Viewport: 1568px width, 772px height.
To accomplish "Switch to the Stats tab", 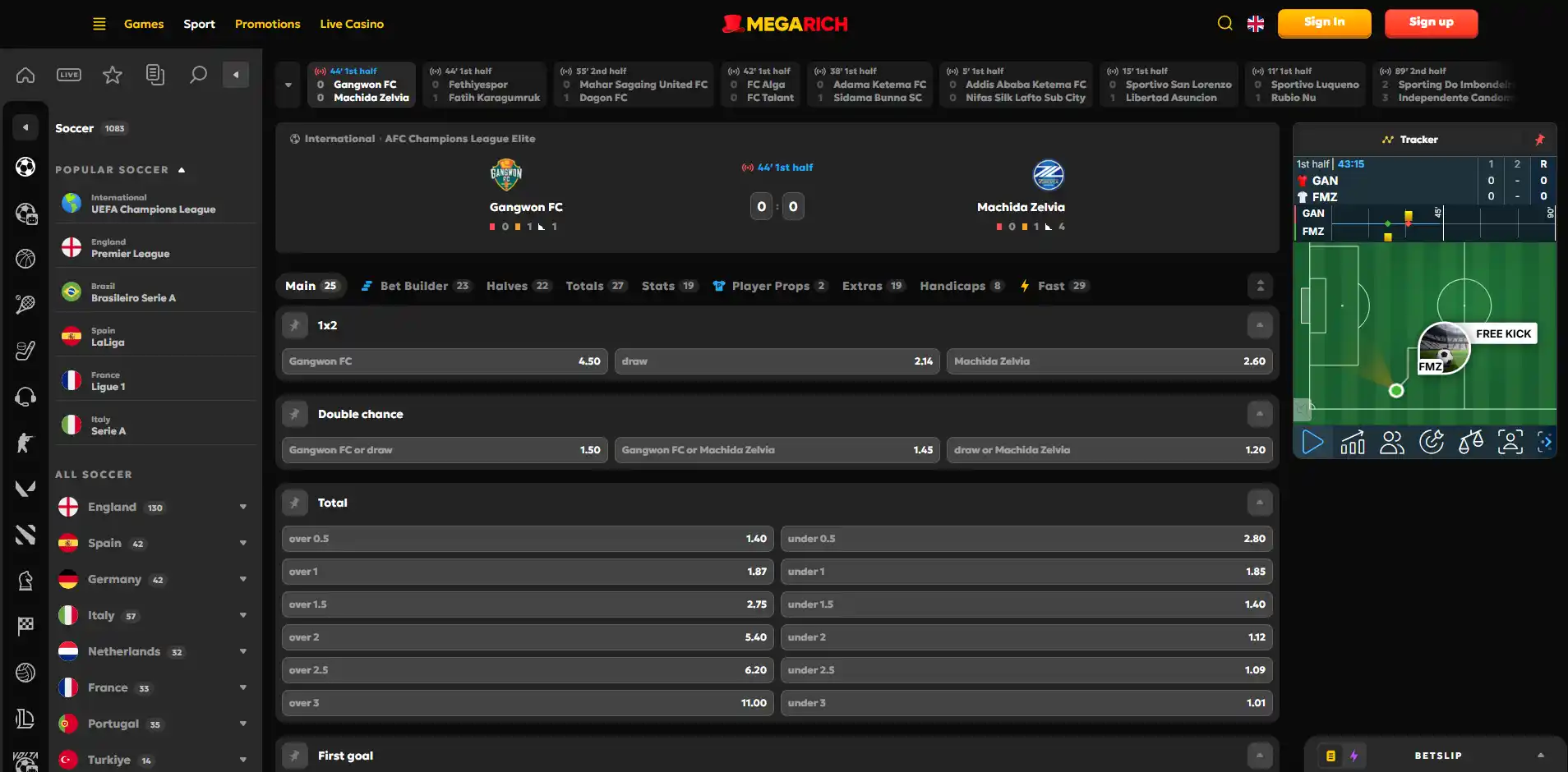I will (669, 286).
